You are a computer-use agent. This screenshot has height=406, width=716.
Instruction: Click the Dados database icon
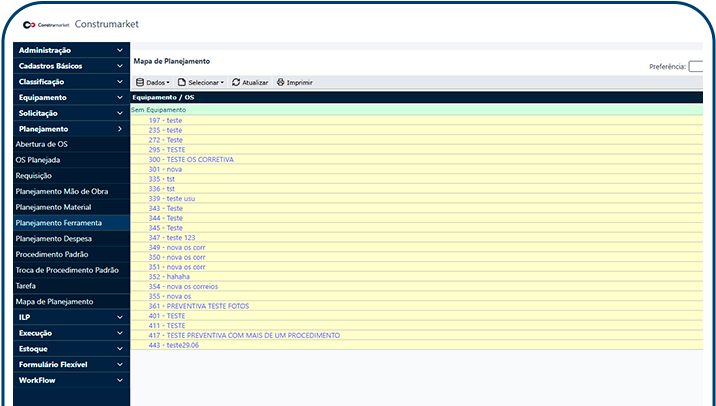tap(140, 82)
